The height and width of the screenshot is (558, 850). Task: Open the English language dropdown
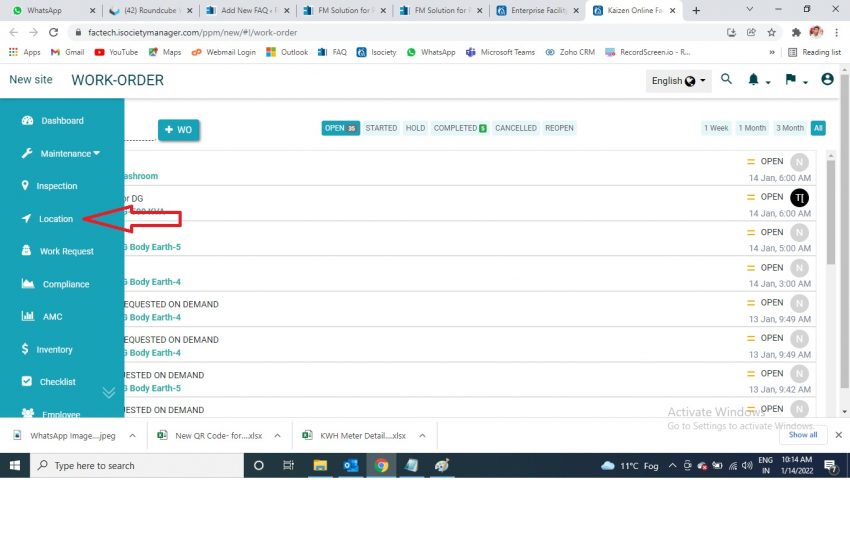679,81
